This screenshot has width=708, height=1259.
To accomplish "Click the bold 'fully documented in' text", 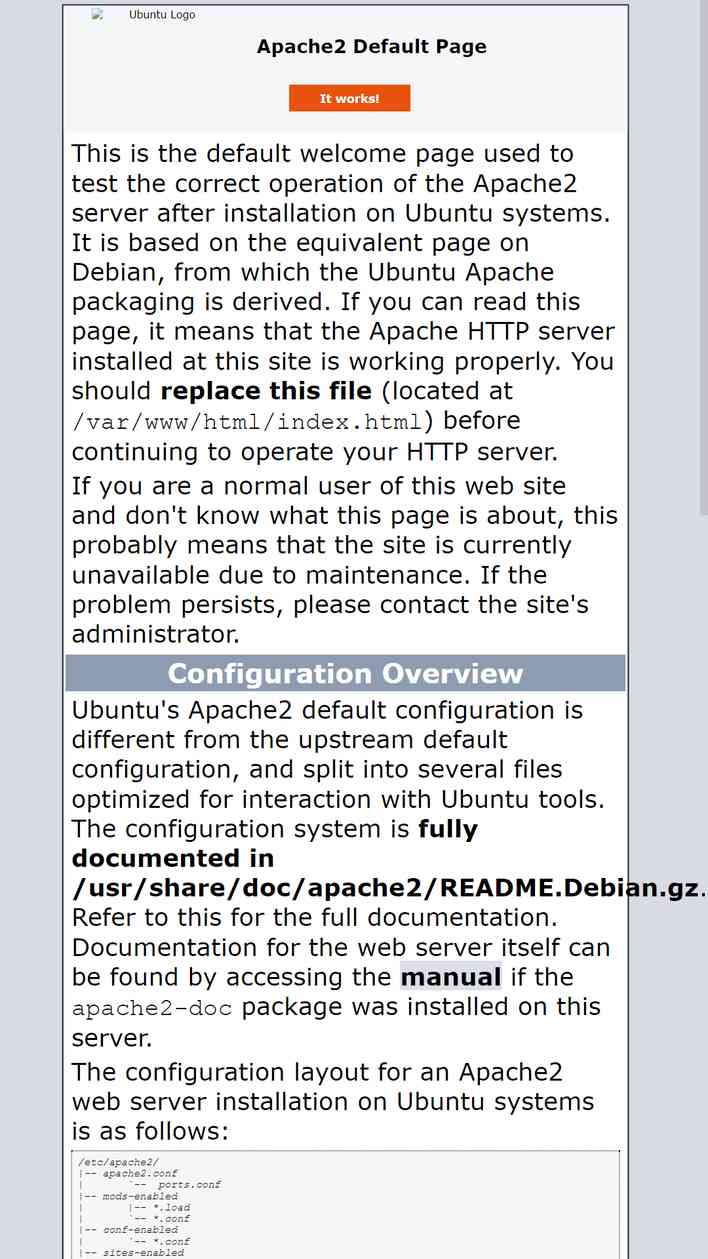I will [275, 844].
